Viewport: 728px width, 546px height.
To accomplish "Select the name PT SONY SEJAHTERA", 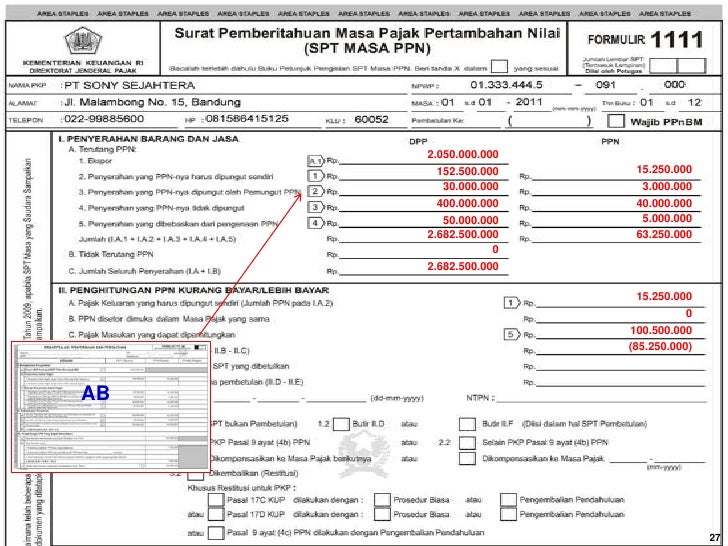I will [x=130, y=85].
